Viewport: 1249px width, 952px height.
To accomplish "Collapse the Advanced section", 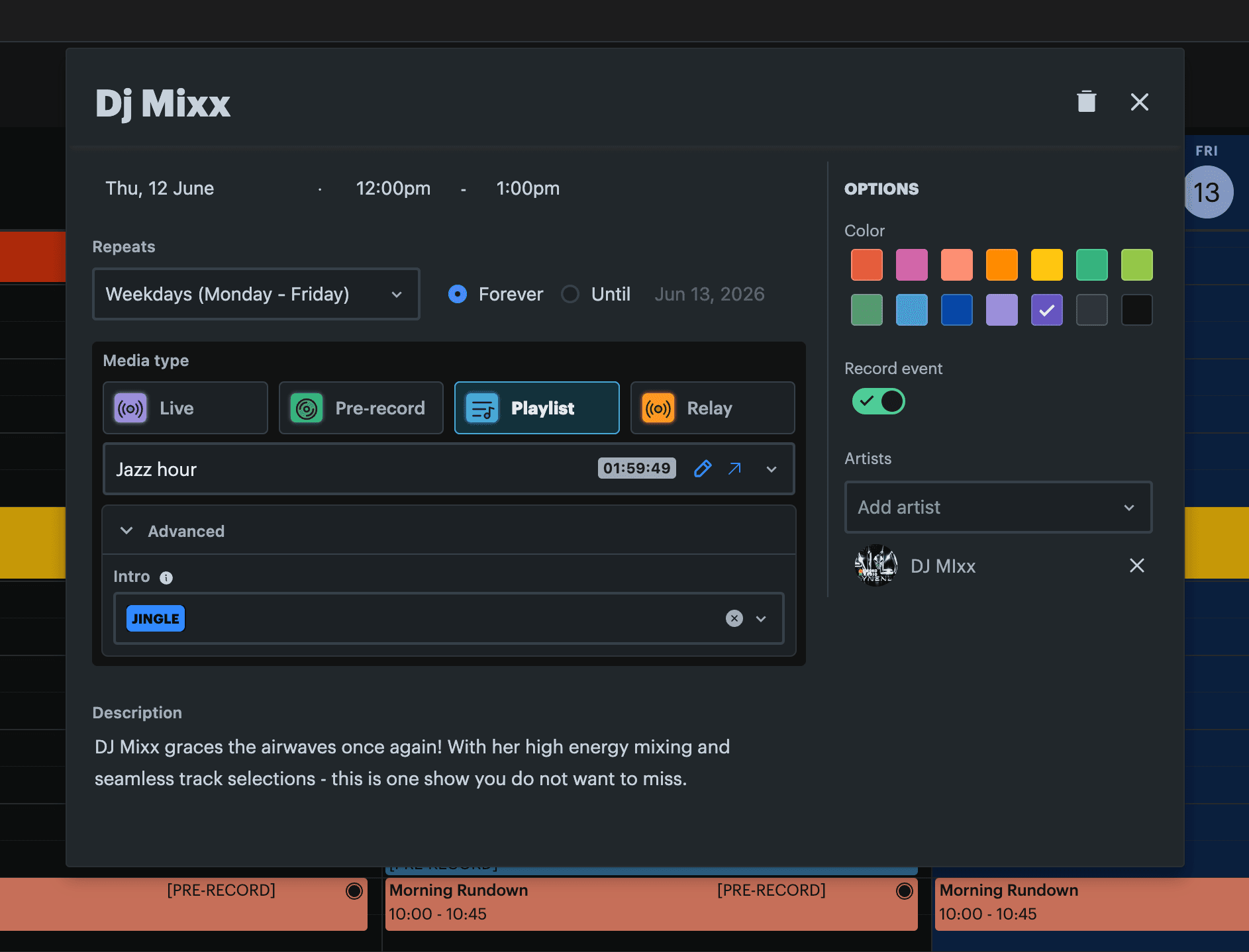I will (126, 531).
